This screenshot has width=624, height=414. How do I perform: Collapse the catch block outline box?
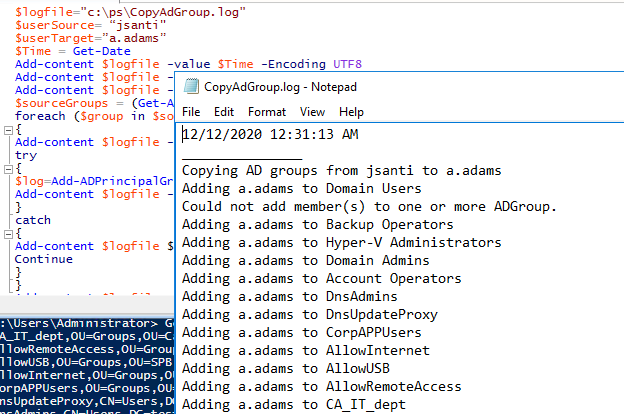[7, 232]
